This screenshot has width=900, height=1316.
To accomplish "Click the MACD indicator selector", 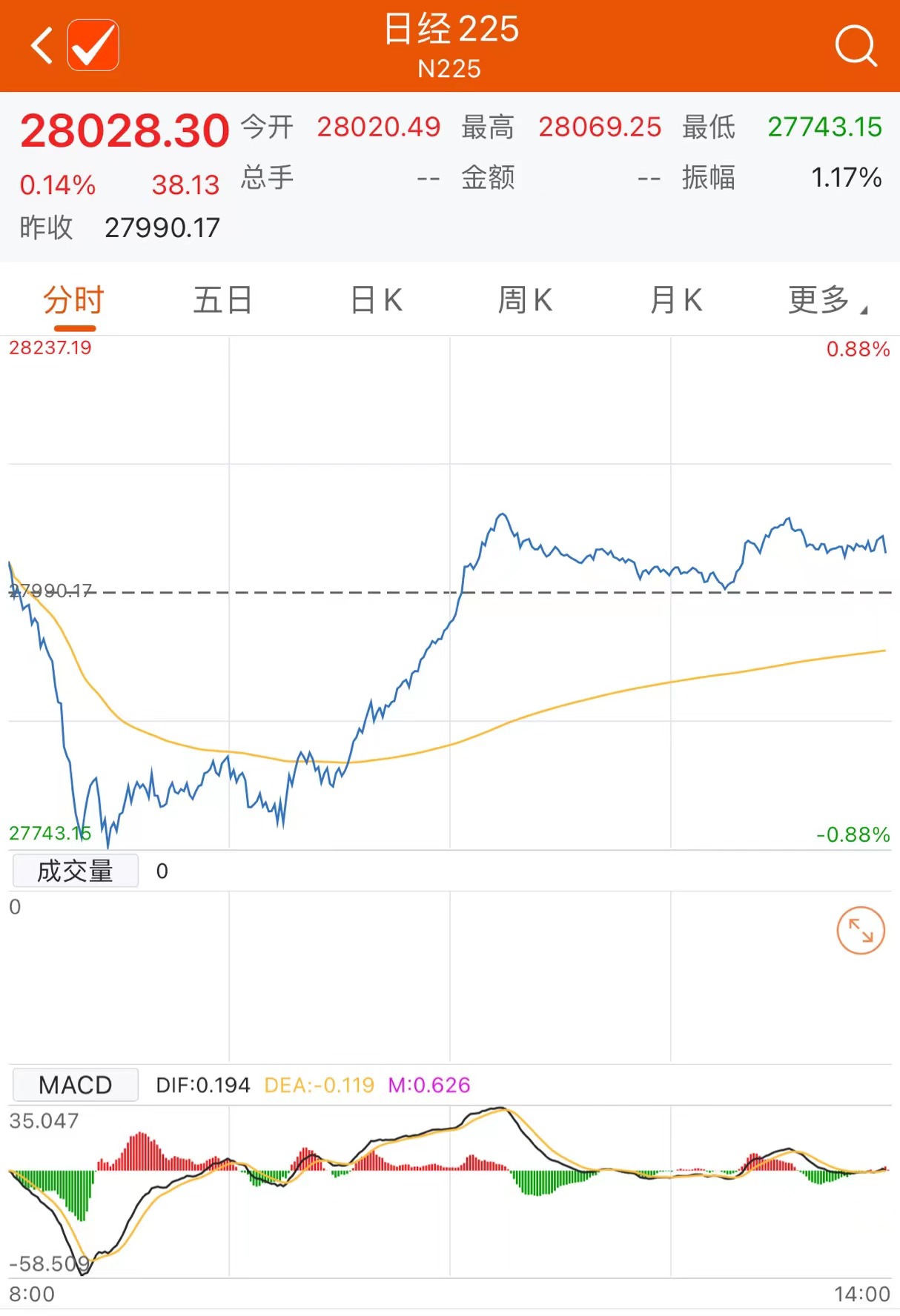I will tap(75, 1085).
